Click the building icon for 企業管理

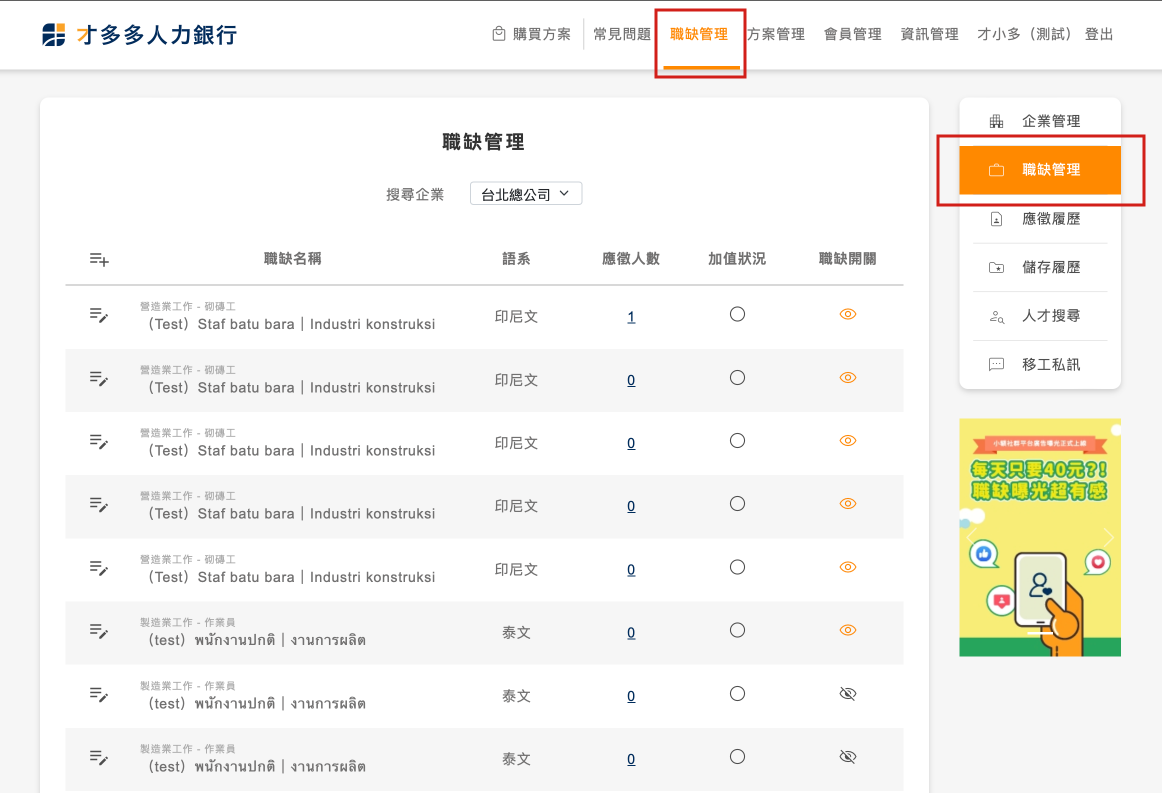tap(996, 121)
